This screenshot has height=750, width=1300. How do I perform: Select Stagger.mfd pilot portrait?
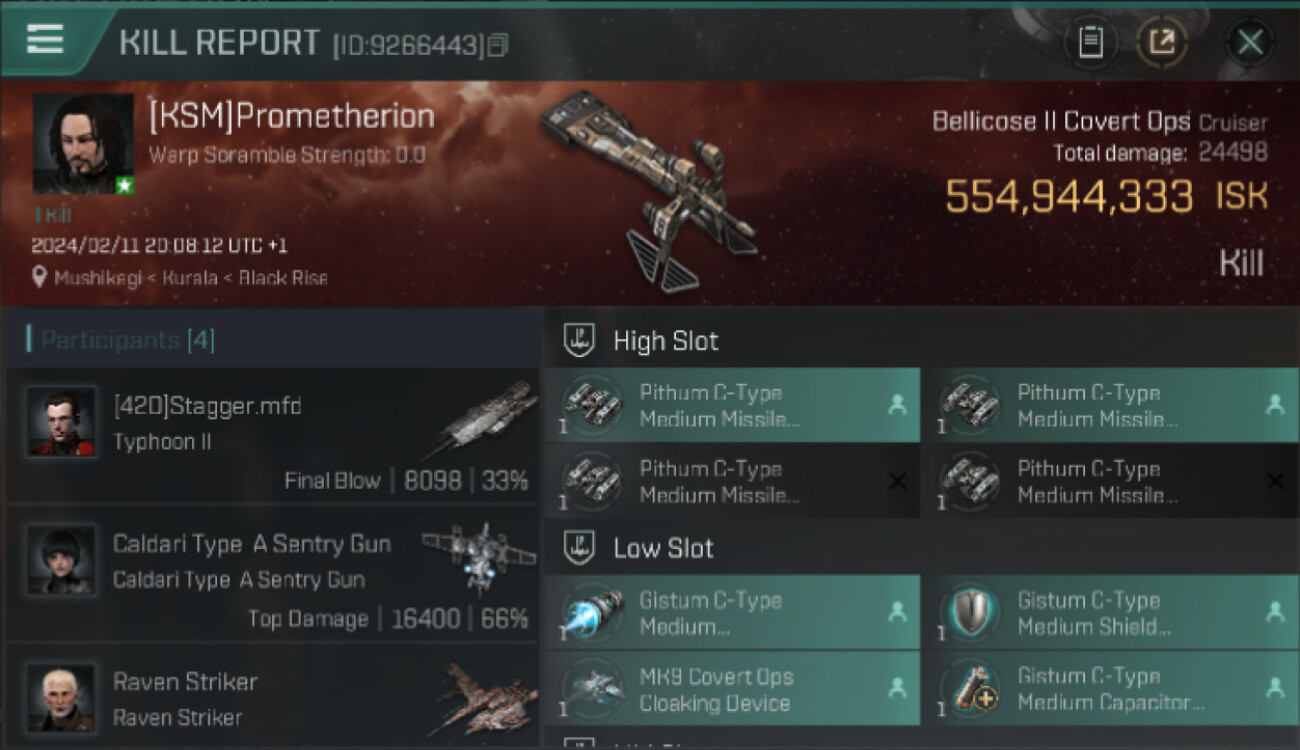pyautogui.click(x=62, y=422)
